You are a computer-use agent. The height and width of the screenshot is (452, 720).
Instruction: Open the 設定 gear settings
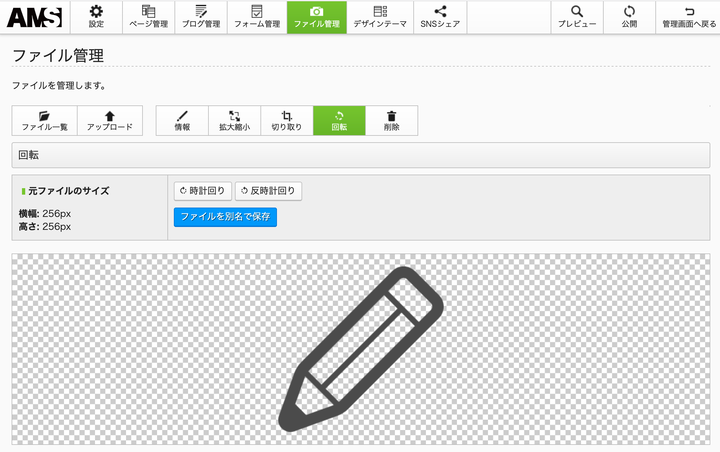pyautogui.click(x=96, y=17)
